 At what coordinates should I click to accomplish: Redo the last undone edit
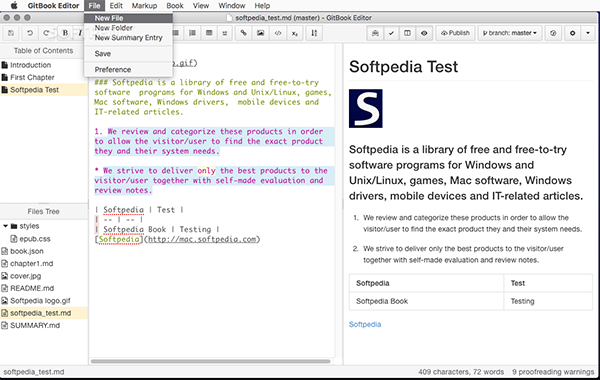click(46, 33)
